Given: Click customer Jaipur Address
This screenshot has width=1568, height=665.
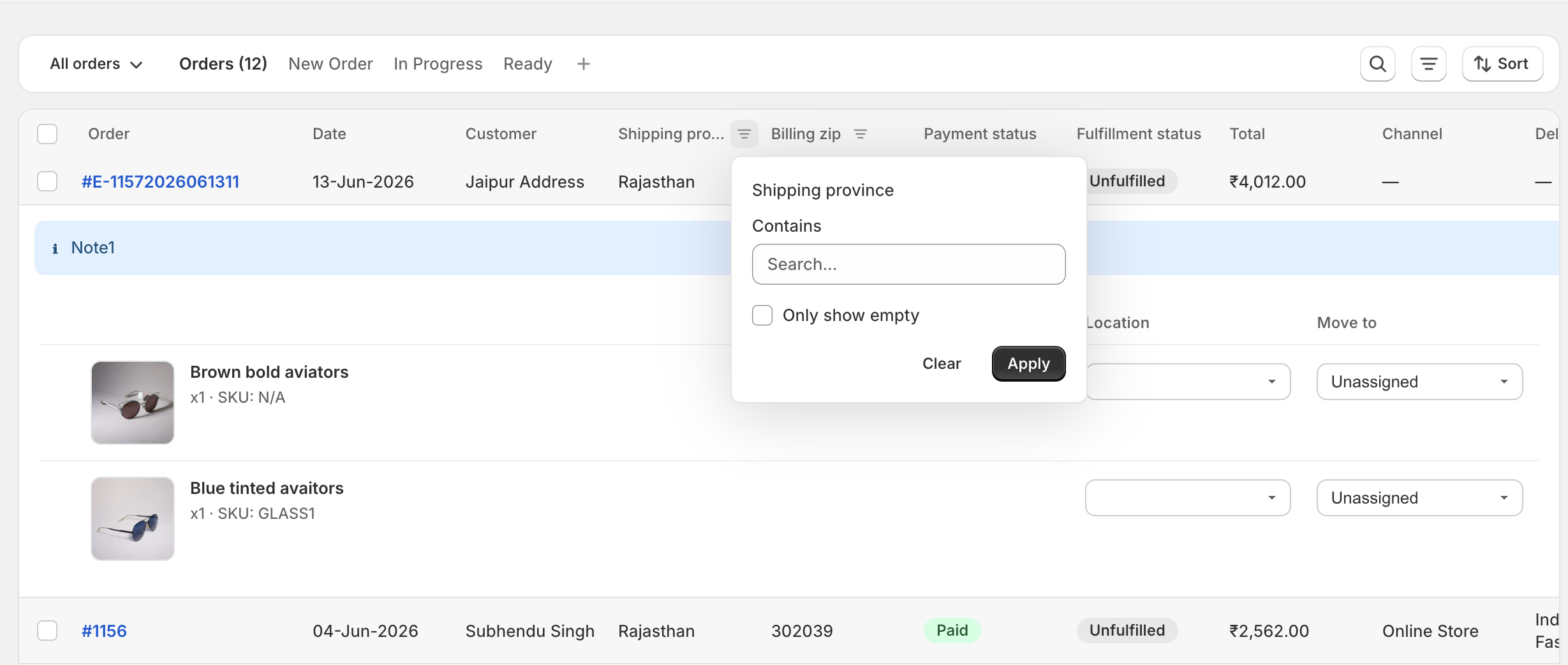Looking at the screenshot, I should click(x=524, y=182).
